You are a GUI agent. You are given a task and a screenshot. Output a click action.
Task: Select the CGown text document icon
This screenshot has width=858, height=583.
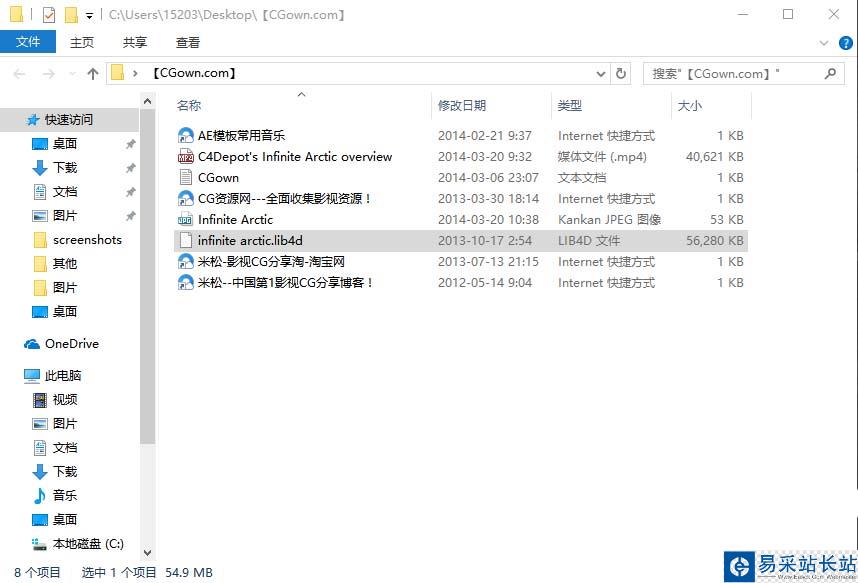pos(185,177)
